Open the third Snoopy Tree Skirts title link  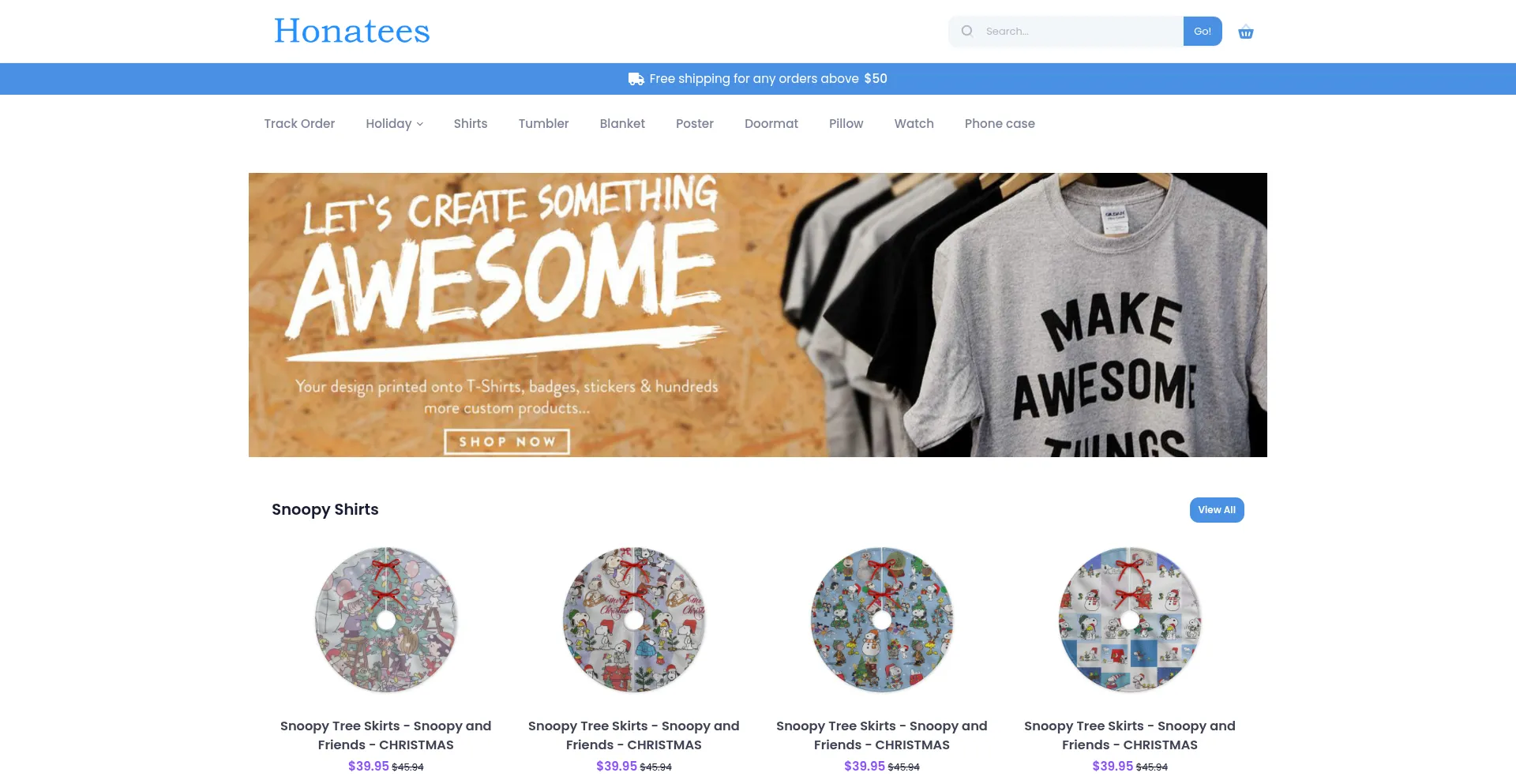881,735
